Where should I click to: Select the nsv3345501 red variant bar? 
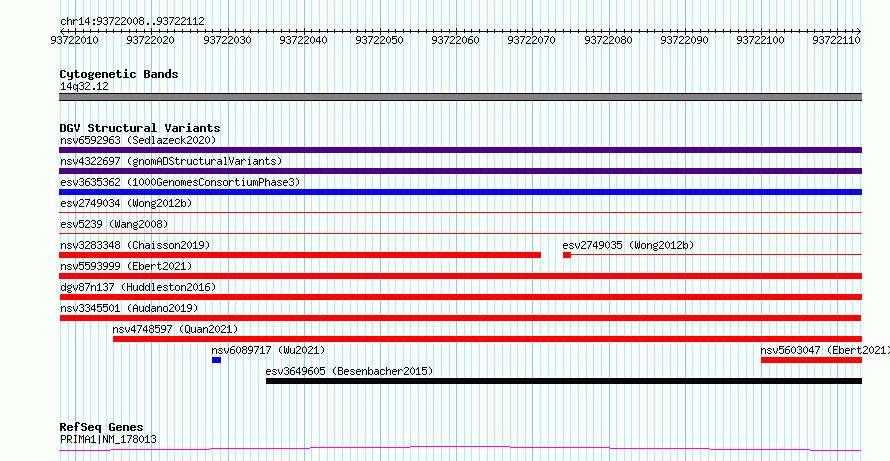click(460, 318)
